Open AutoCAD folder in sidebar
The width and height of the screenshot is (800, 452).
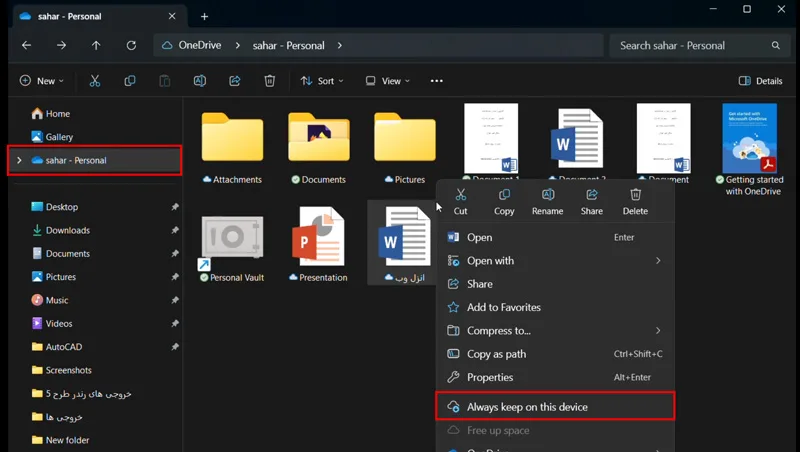coord(57,347)
